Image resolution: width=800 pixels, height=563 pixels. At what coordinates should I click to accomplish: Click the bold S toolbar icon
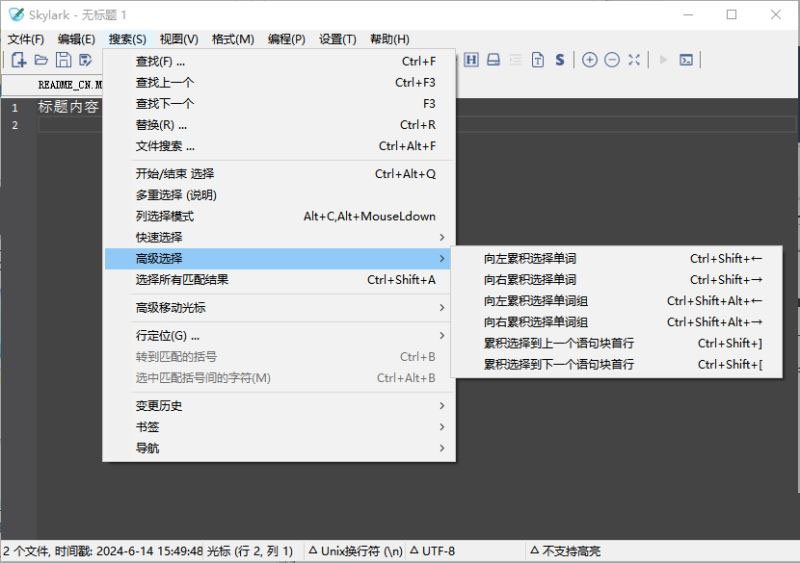(560, 60)
